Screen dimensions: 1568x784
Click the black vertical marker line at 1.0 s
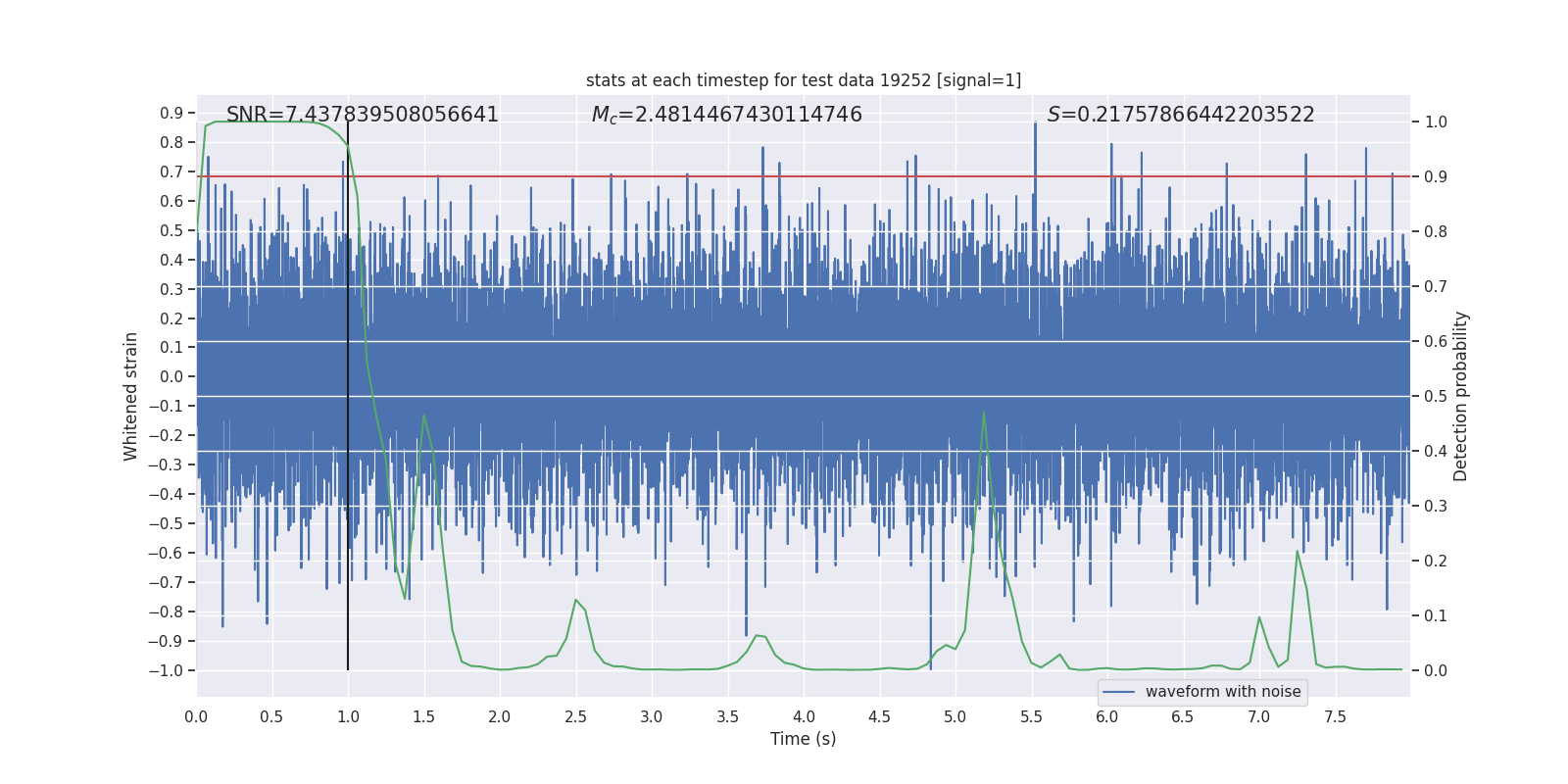point(348,397)
